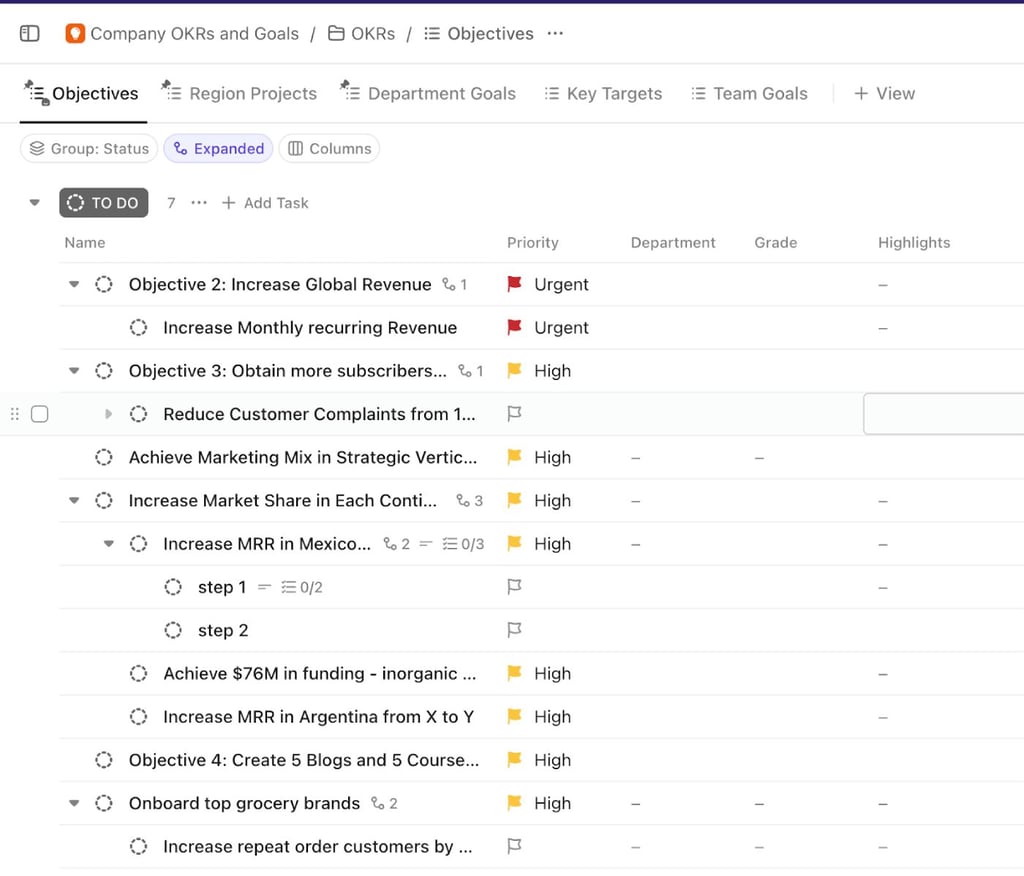This screenshot has height=876, width=1024.
Task: Collapse Objective 2: Increase Global Revenue subtasks
Action: point(74,284)
